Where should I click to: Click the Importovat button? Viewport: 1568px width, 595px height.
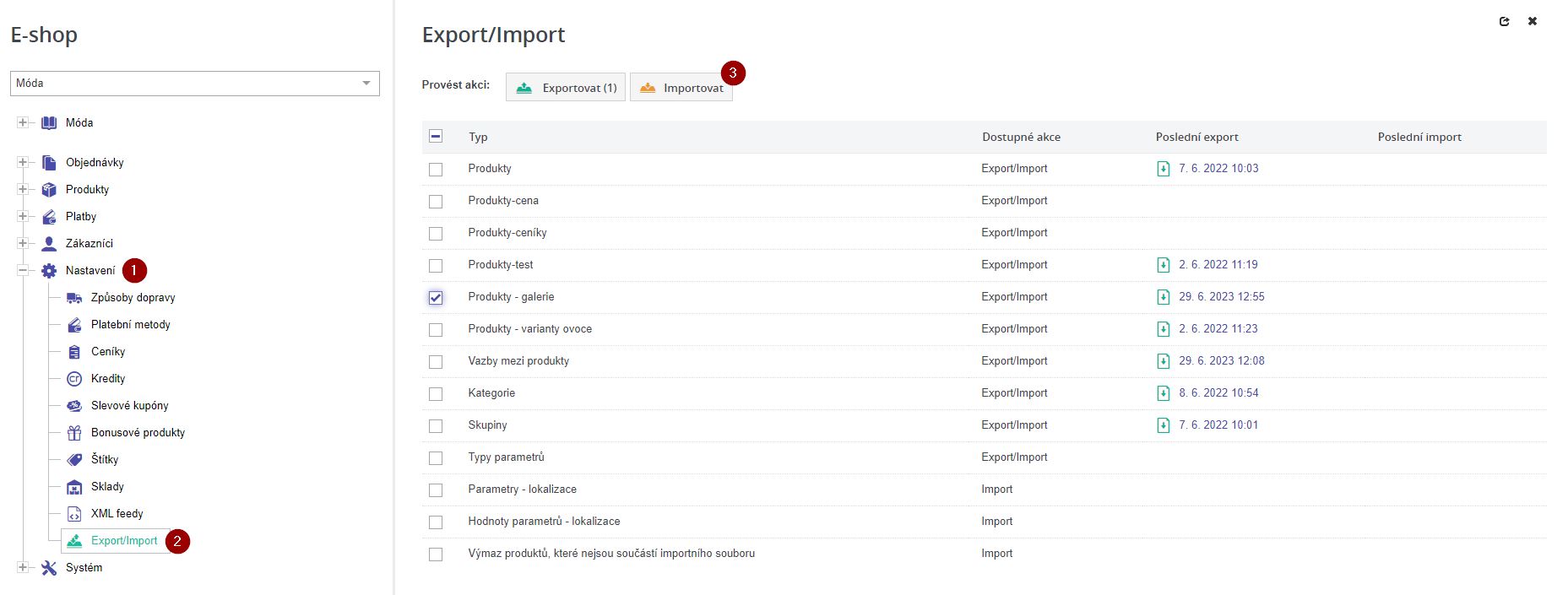681,87
